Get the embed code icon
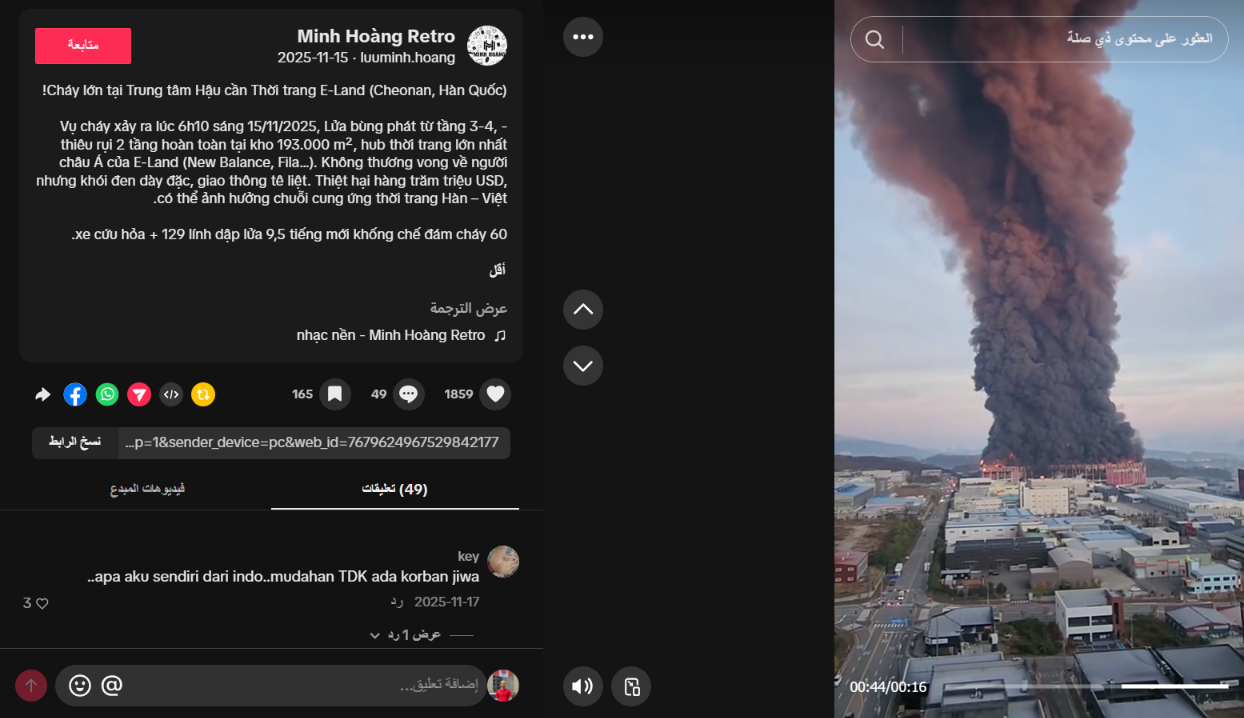Image resolution: width=1244 pixels, height=718 pixels. click(171, 394)
